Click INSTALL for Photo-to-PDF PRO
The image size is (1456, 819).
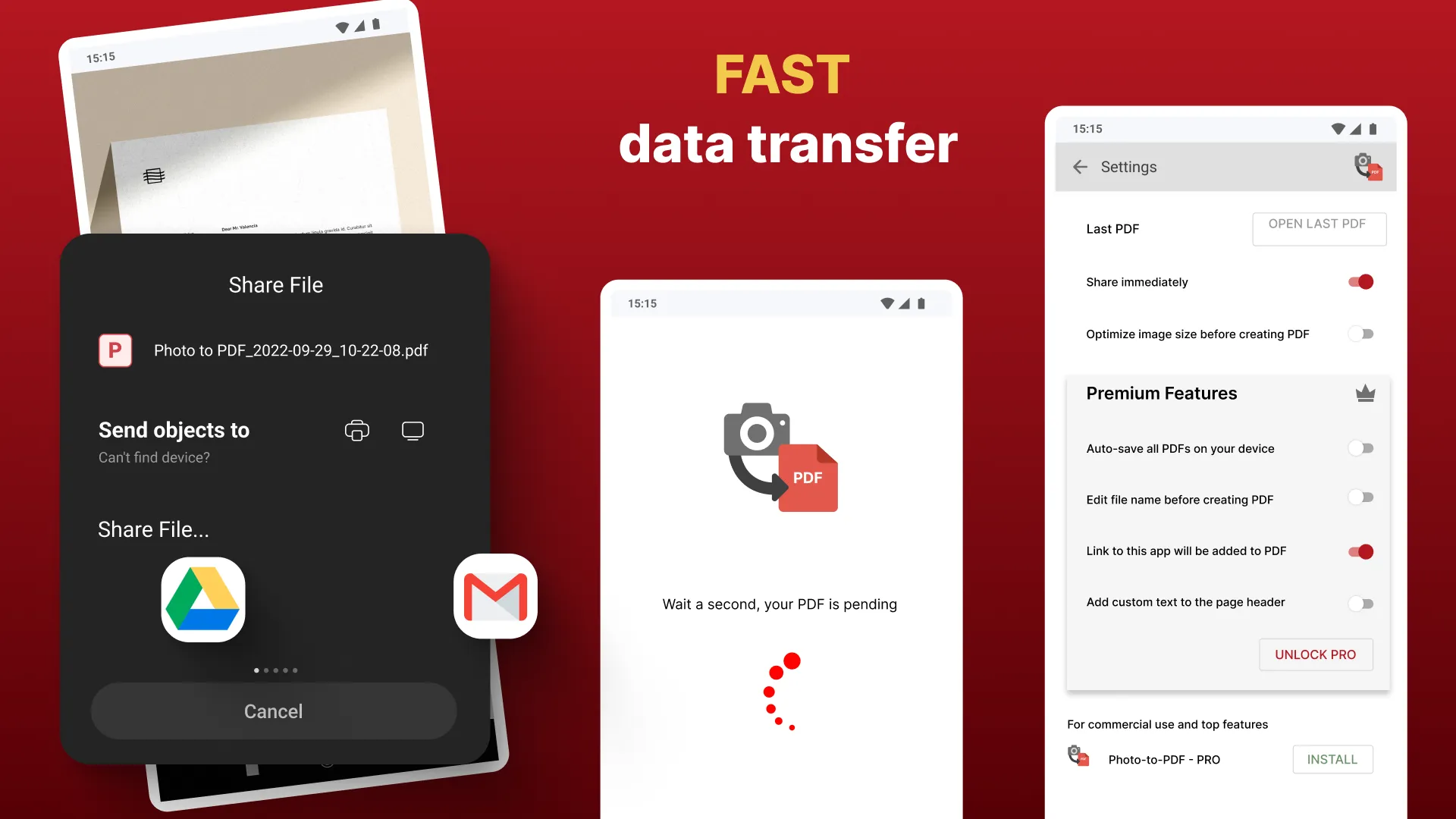(x=1332, y=758)
